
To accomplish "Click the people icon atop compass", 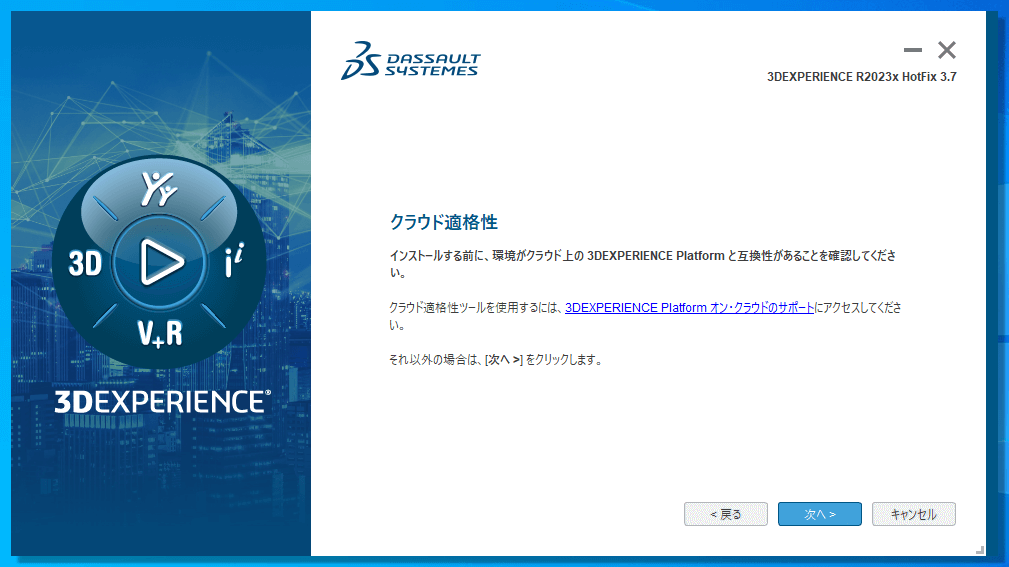I will (159, 189).
